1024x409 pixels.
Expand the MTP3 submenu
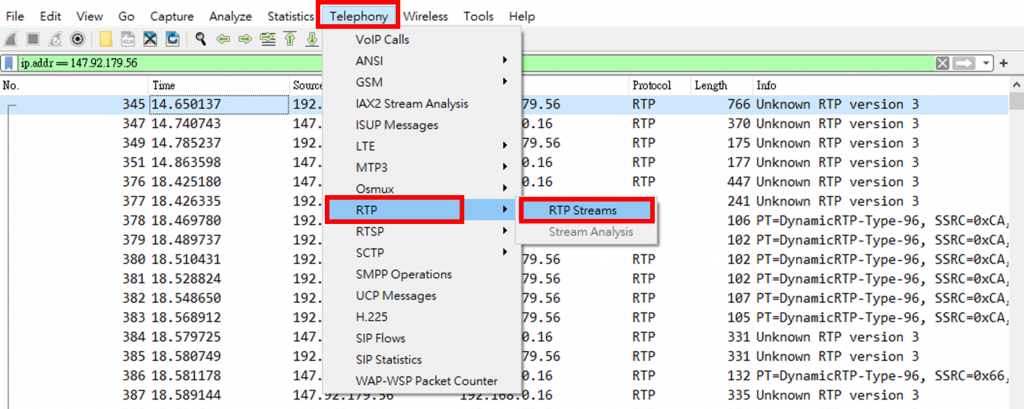click(x=423, y=167)
